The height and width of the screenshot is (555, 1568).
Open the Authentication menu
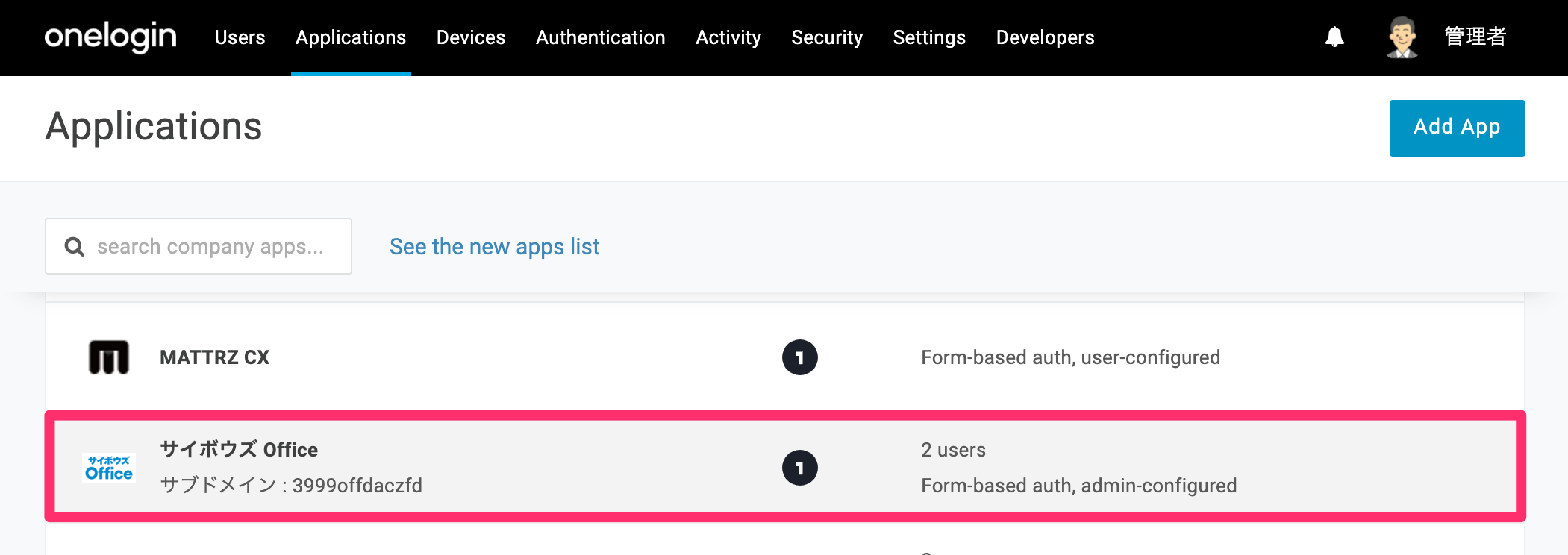601,37
